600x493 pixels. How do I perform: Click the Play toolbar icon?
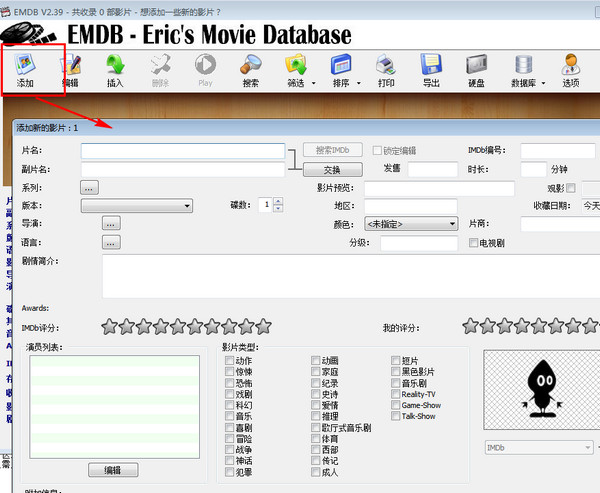pyautogui.click(x=205, y=70)
